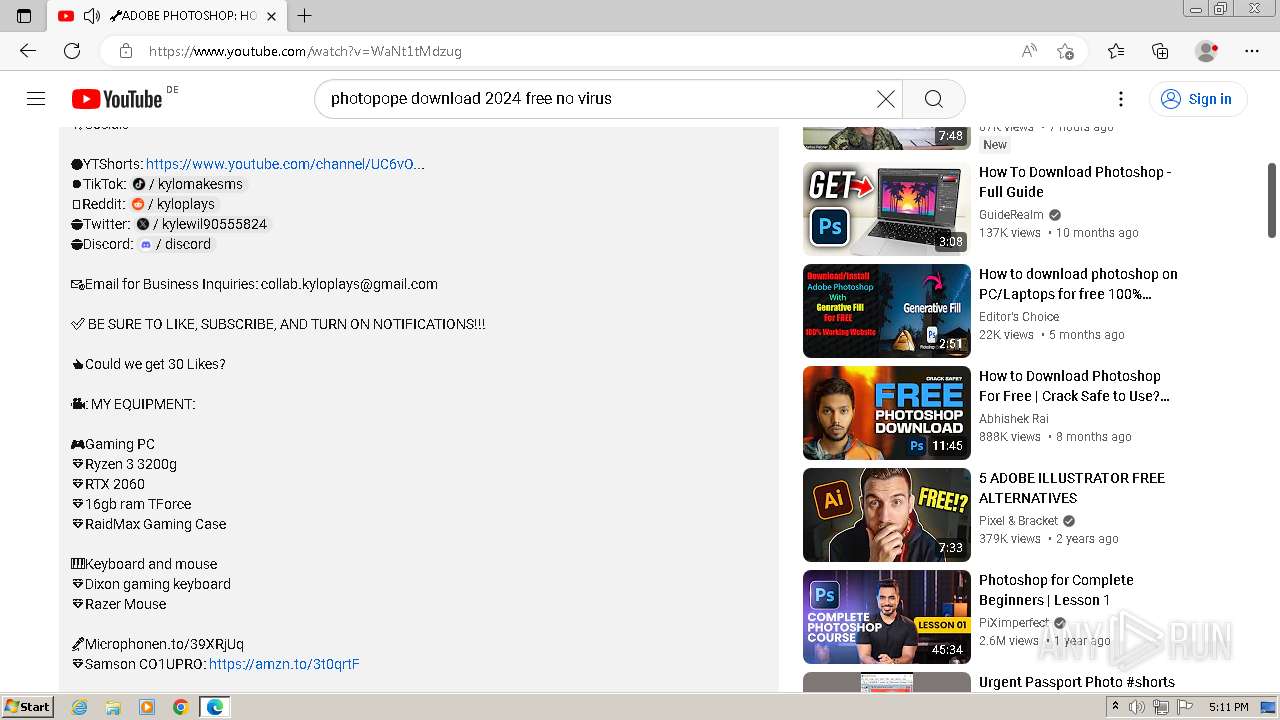Refresh the page with reload icon
Viewport: 1280px width, 720px height.
(72, 51)
